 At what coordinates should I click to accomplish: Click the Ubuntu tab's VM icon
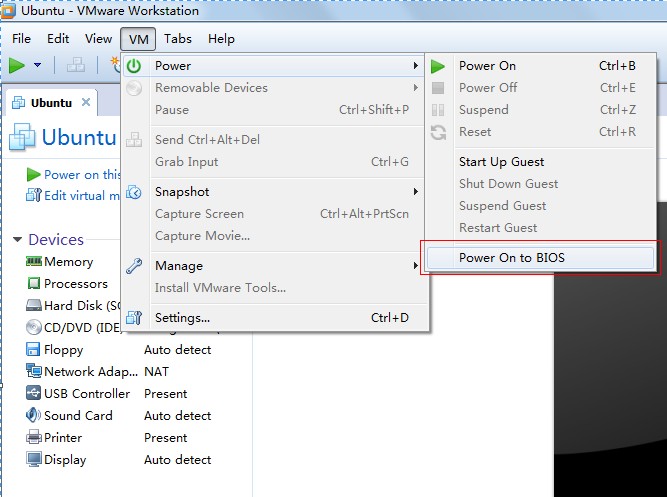(x=18, y=103)
